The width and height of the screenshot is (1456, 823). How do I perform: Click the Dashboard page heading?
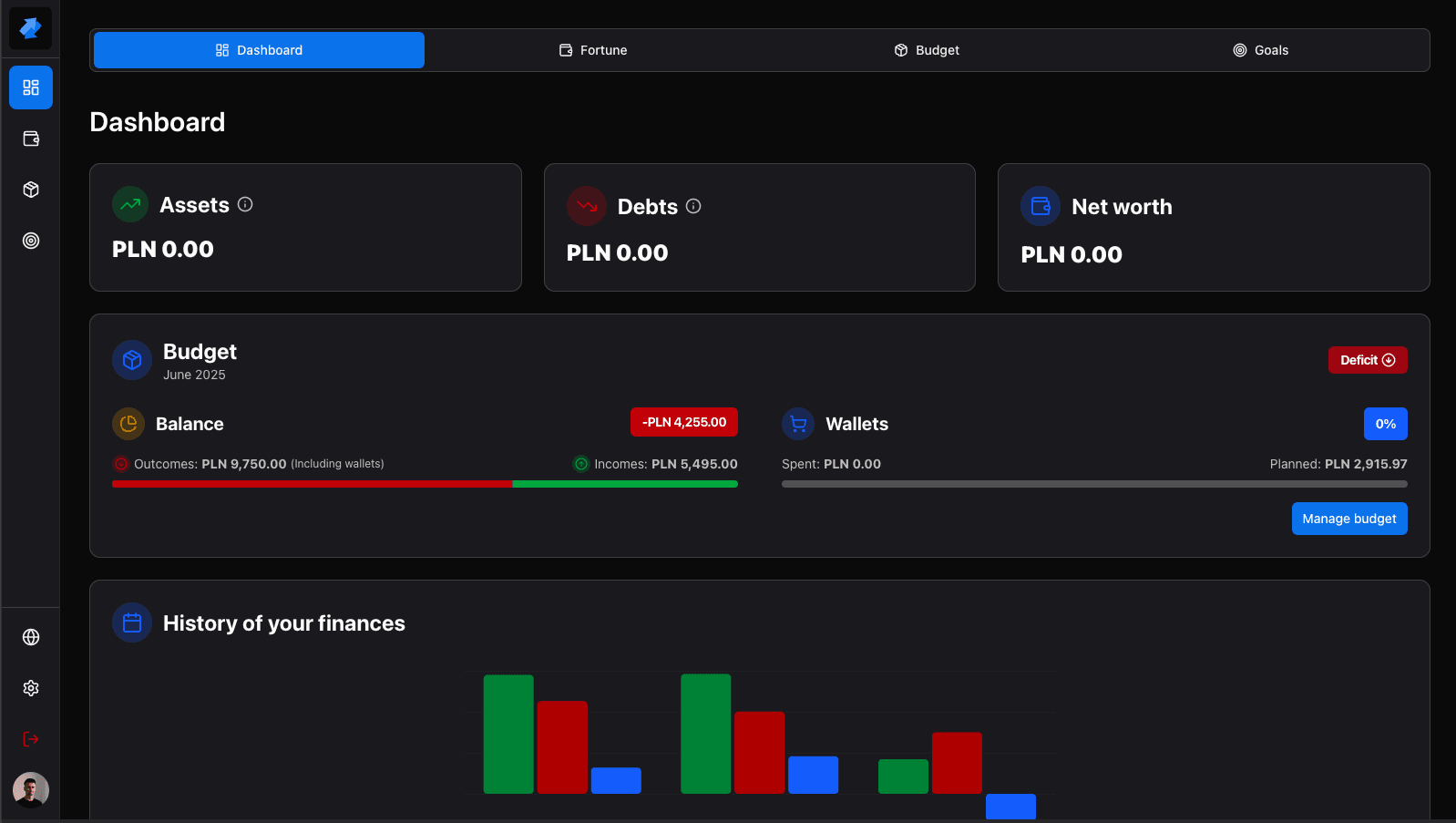click(x=158, y=122)
